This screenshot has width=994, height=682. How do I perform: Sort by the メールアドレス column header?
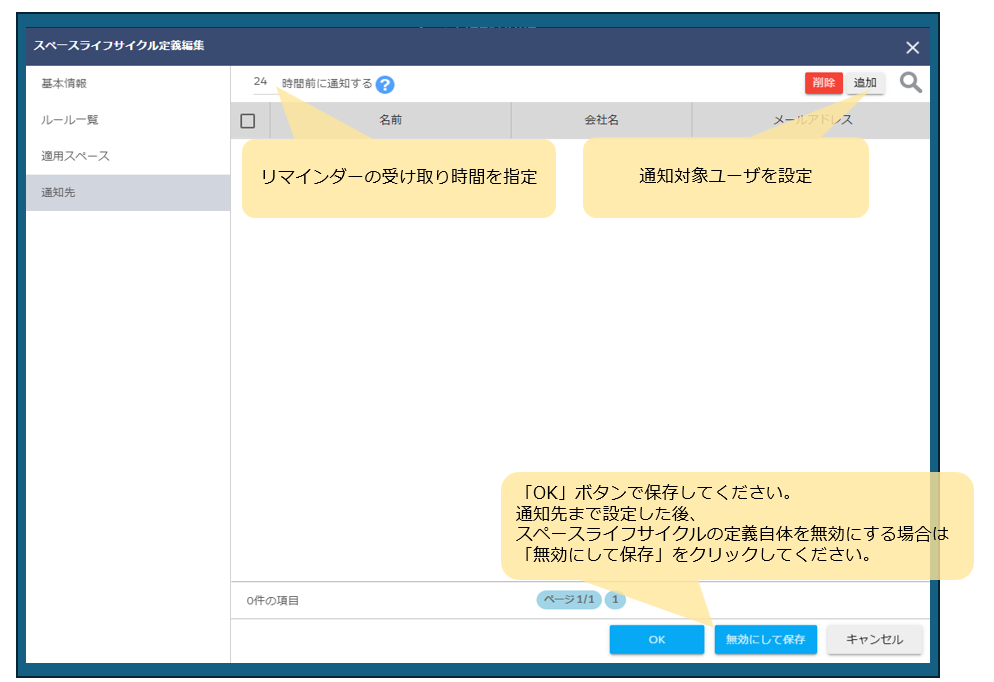(x=812, y=120)
